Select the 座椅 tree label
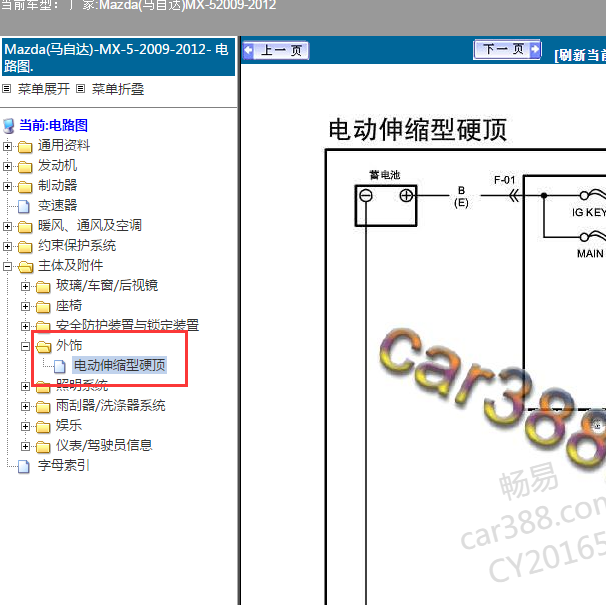The height and width of the screenshot is (605, 606). click(x=69, y=306)
